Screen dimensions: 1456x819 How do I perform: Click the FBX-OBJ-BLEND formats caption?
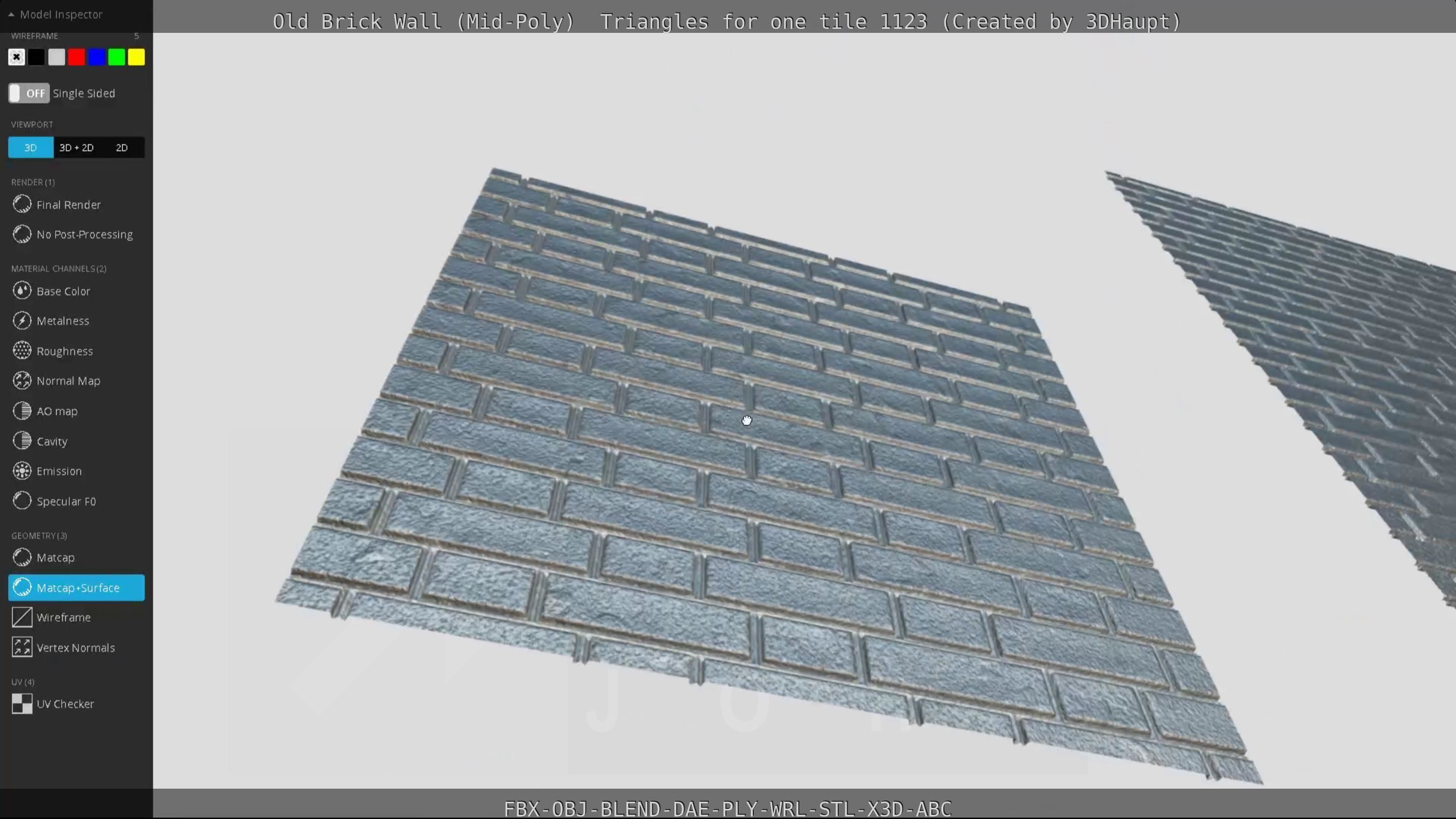click(x=728, y=808)
